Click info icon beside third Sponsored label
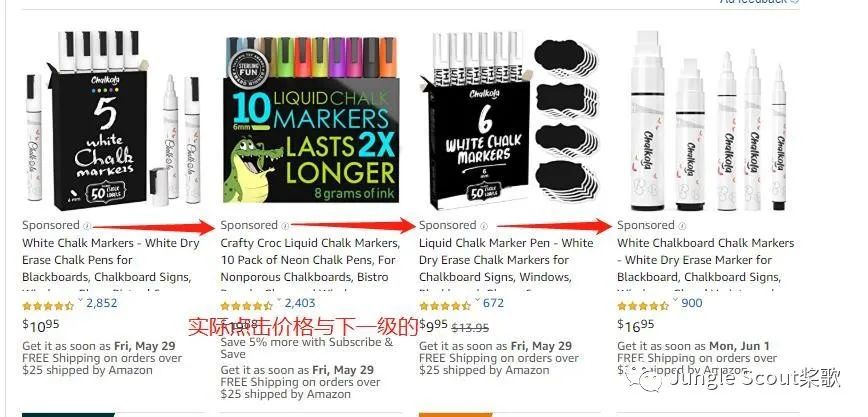 484,226
